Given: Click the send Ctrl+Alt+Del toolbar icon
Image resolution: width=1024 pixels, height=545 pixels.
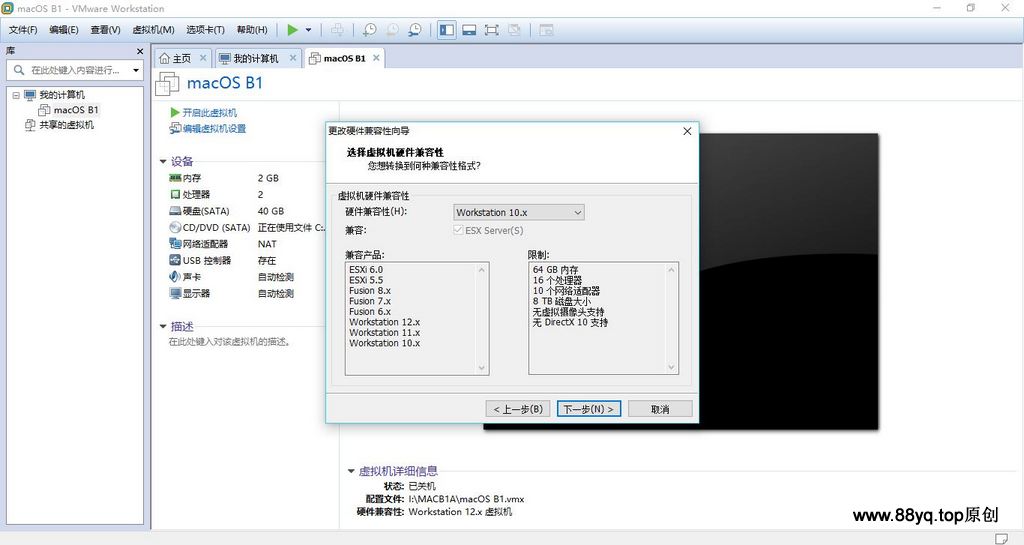Looking at the screenshot, I should (337, 29).
